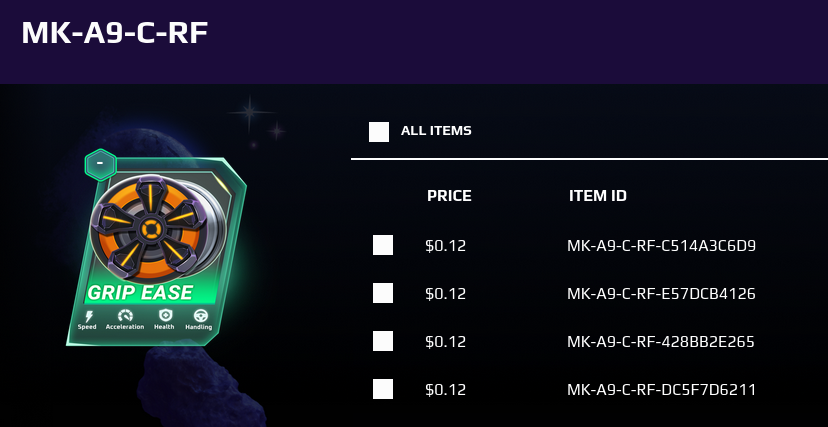Click item ID MK-A9-C-RF-E57DCB4126
The width and height of the screenshot is (828, 427).
(x=662, y=293)
